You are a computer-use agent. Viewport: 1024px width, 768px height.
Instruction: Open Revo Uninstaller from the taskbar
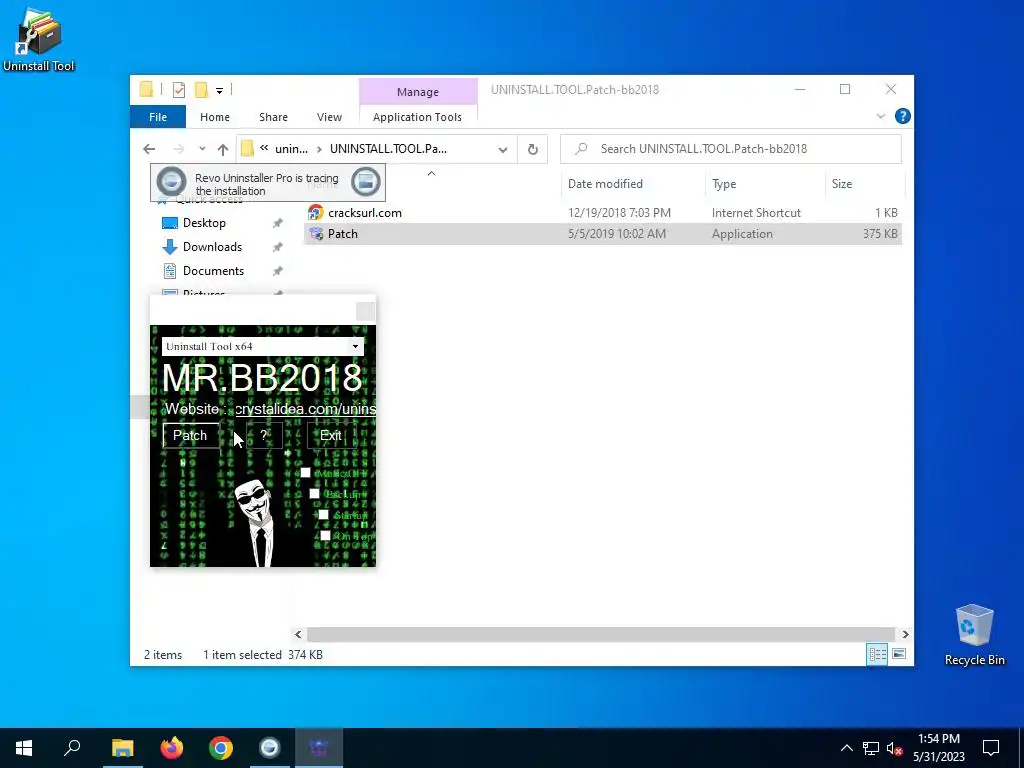coord(270,748)
